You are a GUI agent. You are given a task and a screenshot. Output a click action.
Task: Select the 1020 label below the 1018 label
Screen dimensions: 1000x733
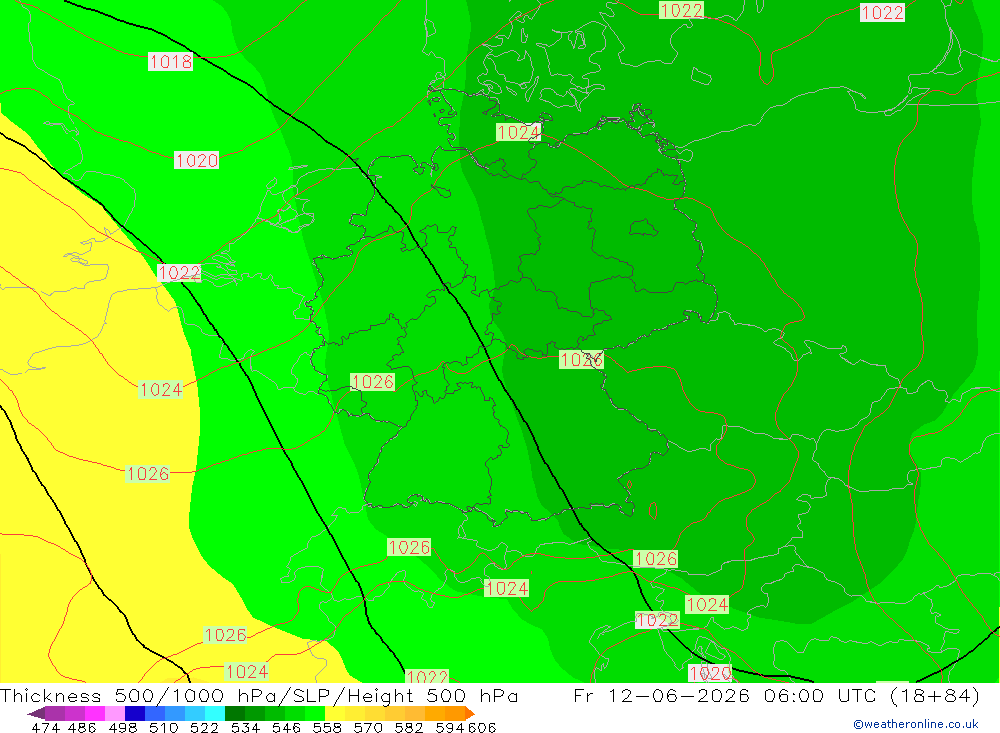[x=196, y=160]
